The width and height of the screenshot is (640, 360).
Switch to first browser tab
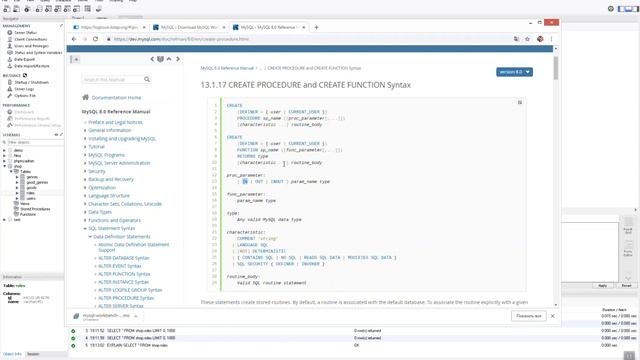point(109,27)
